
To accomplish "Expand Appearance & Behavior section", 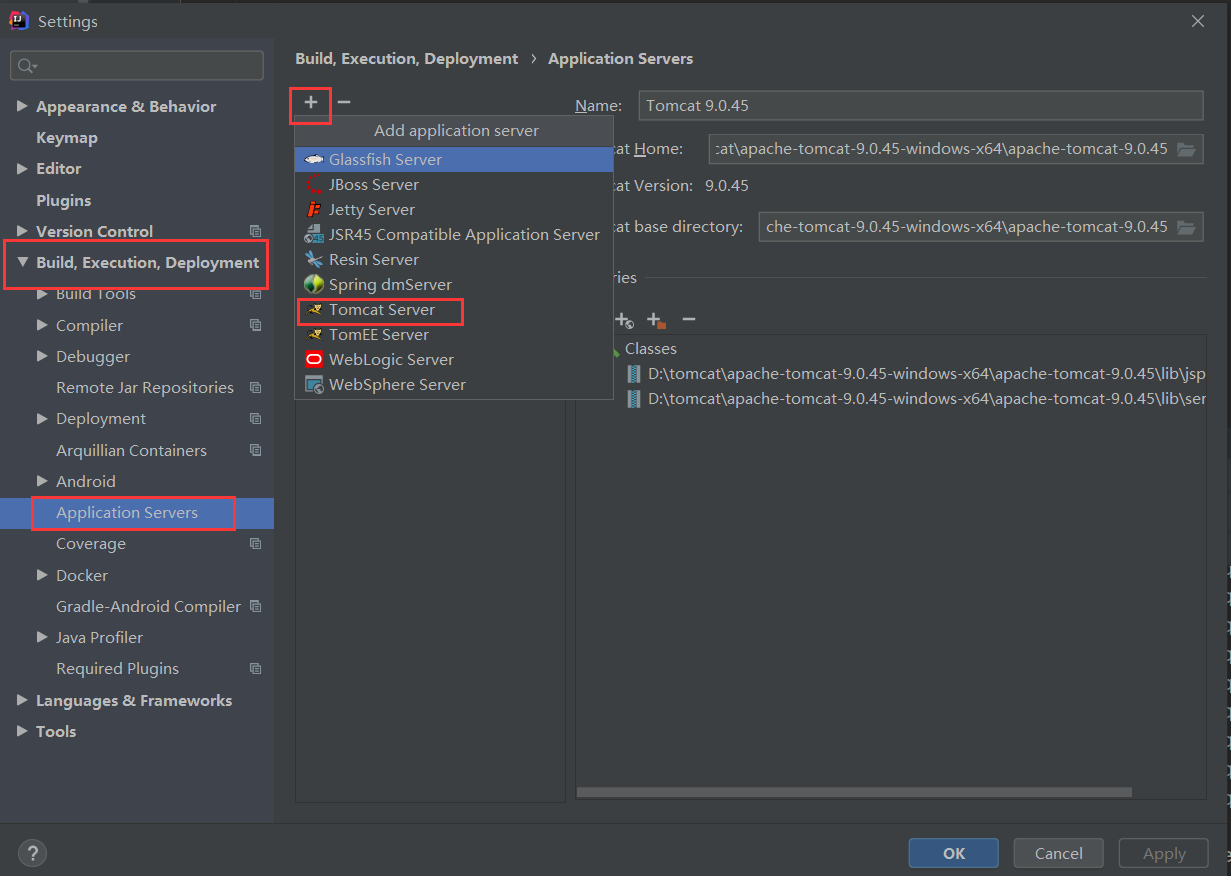I will [22, 106].
